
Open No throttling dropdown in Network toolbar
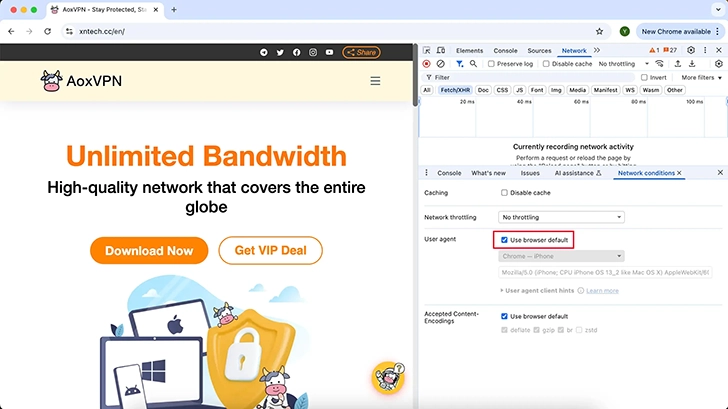coord(623,64)
